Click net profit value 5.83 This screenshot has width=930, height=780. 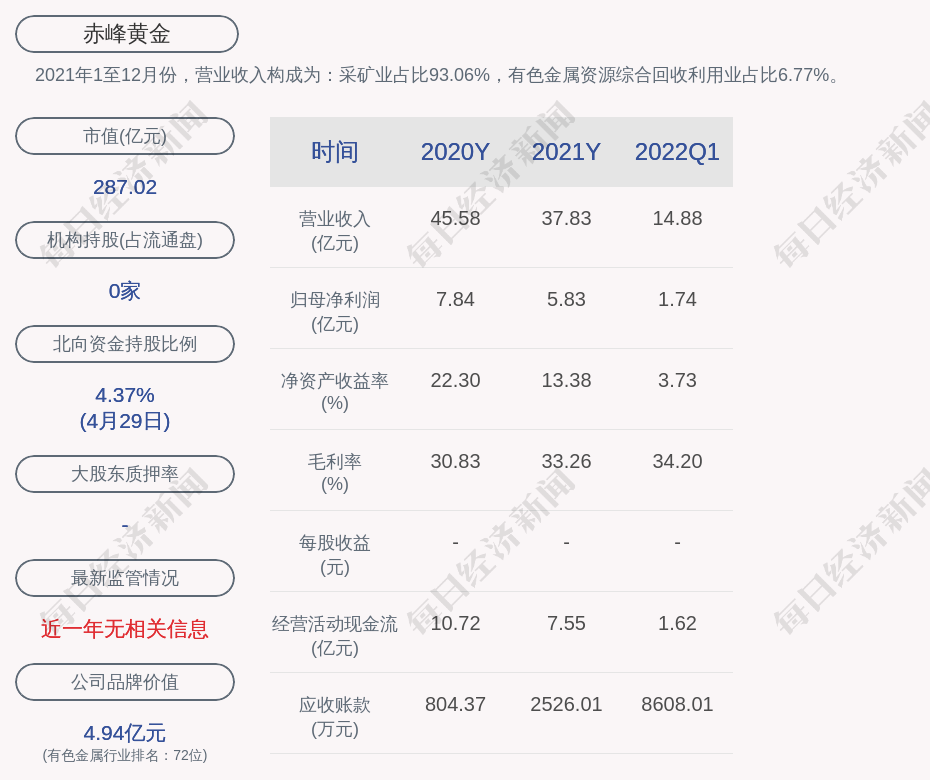[x=566, y=300]
